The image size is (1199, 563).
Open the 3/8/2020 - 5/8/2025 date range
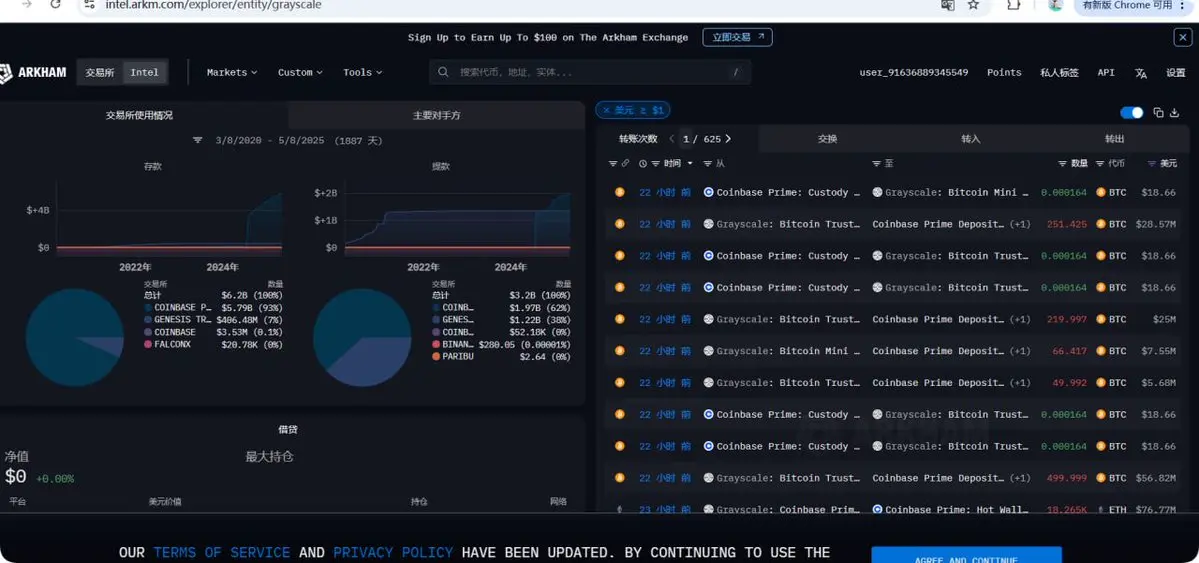point(299,141)
